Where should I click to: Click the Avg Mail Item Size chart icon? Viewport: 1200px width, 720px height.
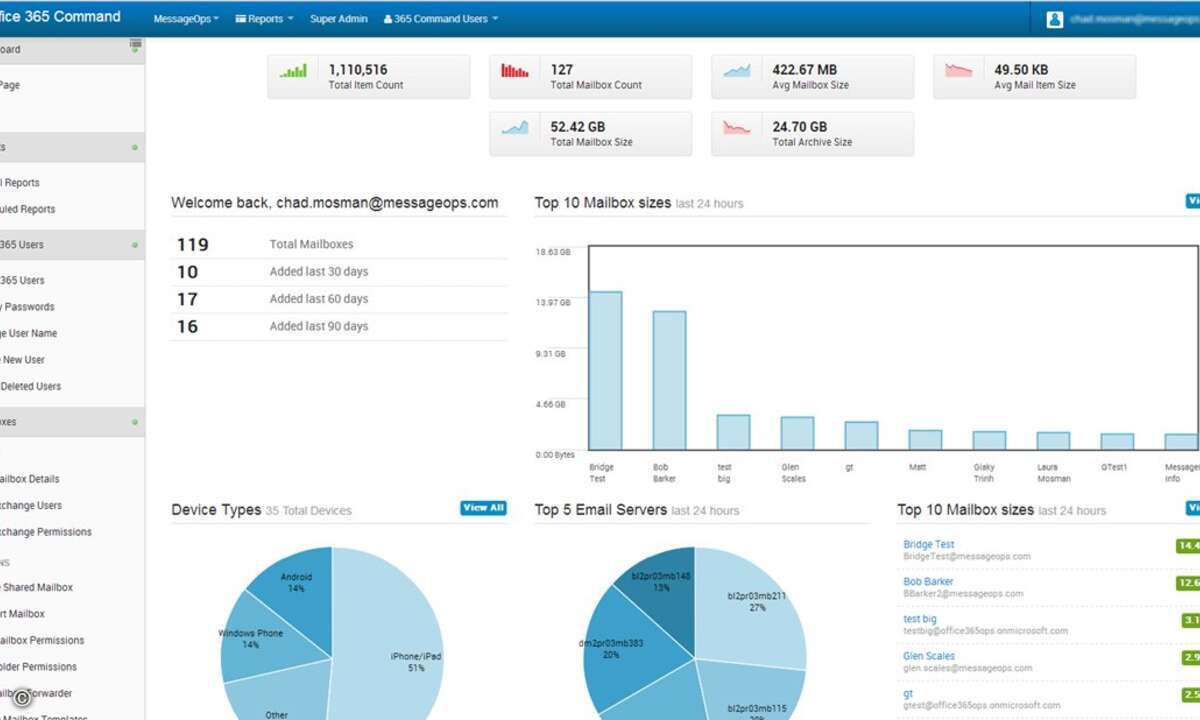pos(959,71)
